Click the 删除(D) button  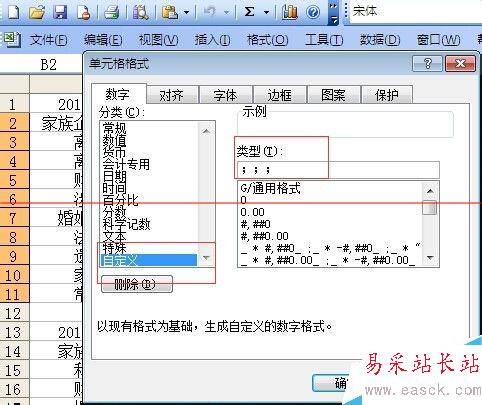point(136,284)
